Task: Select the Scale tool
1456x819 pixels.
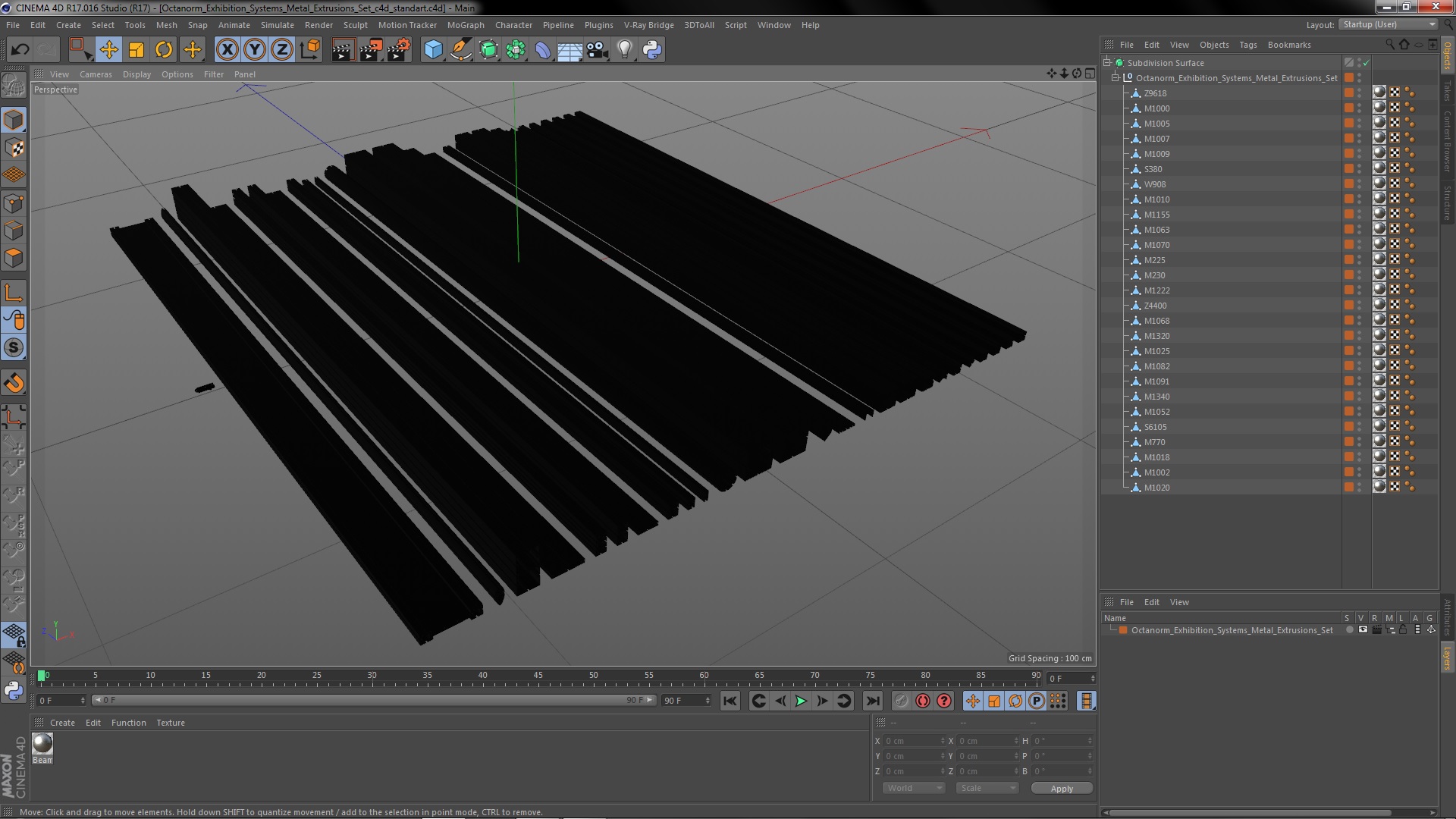Action: point(136,50)
